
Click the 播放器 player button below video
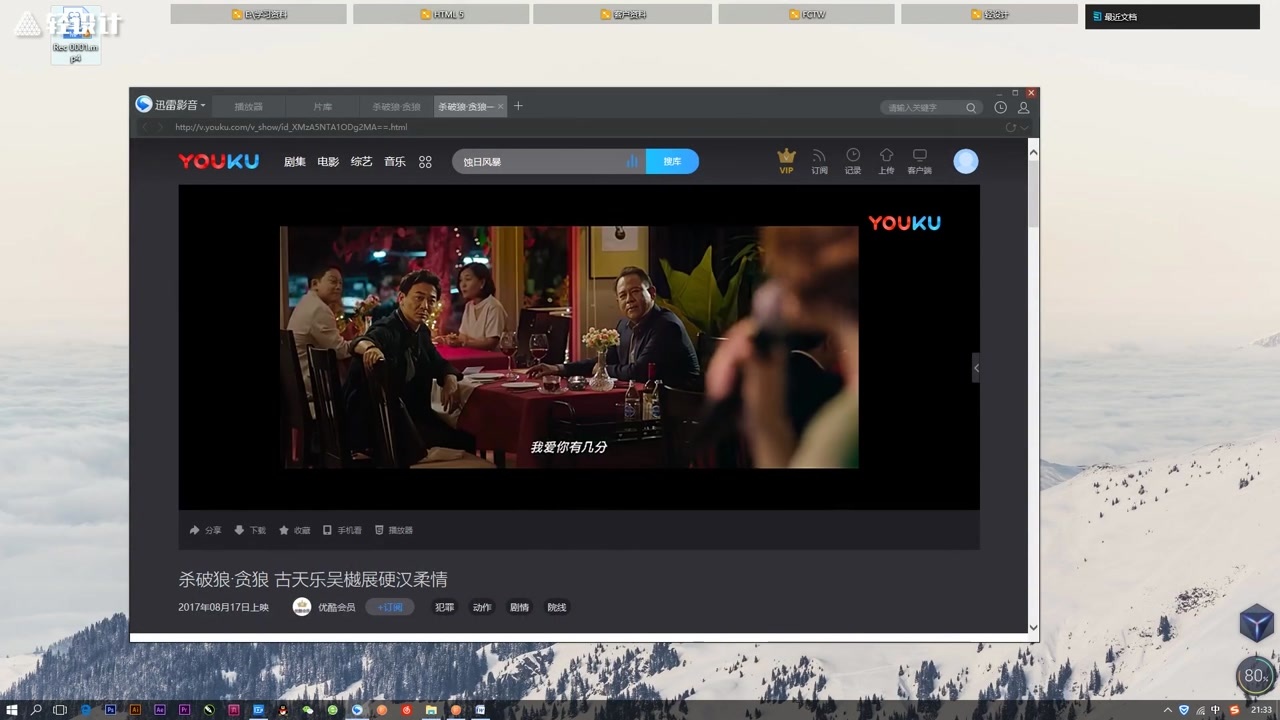coord(394,530)
